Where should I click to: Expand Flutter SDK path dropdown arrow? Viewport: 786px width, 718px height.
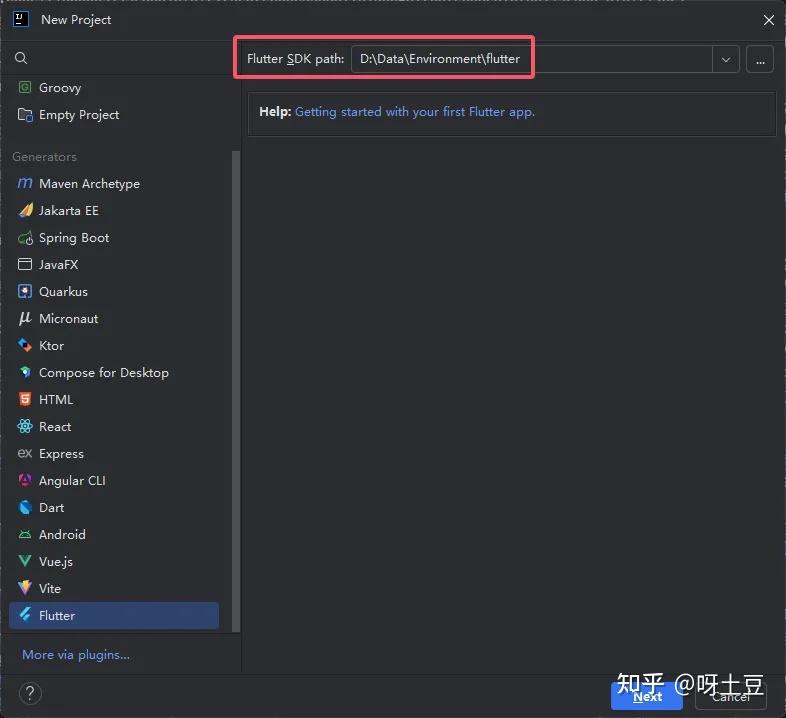[725, 60]
